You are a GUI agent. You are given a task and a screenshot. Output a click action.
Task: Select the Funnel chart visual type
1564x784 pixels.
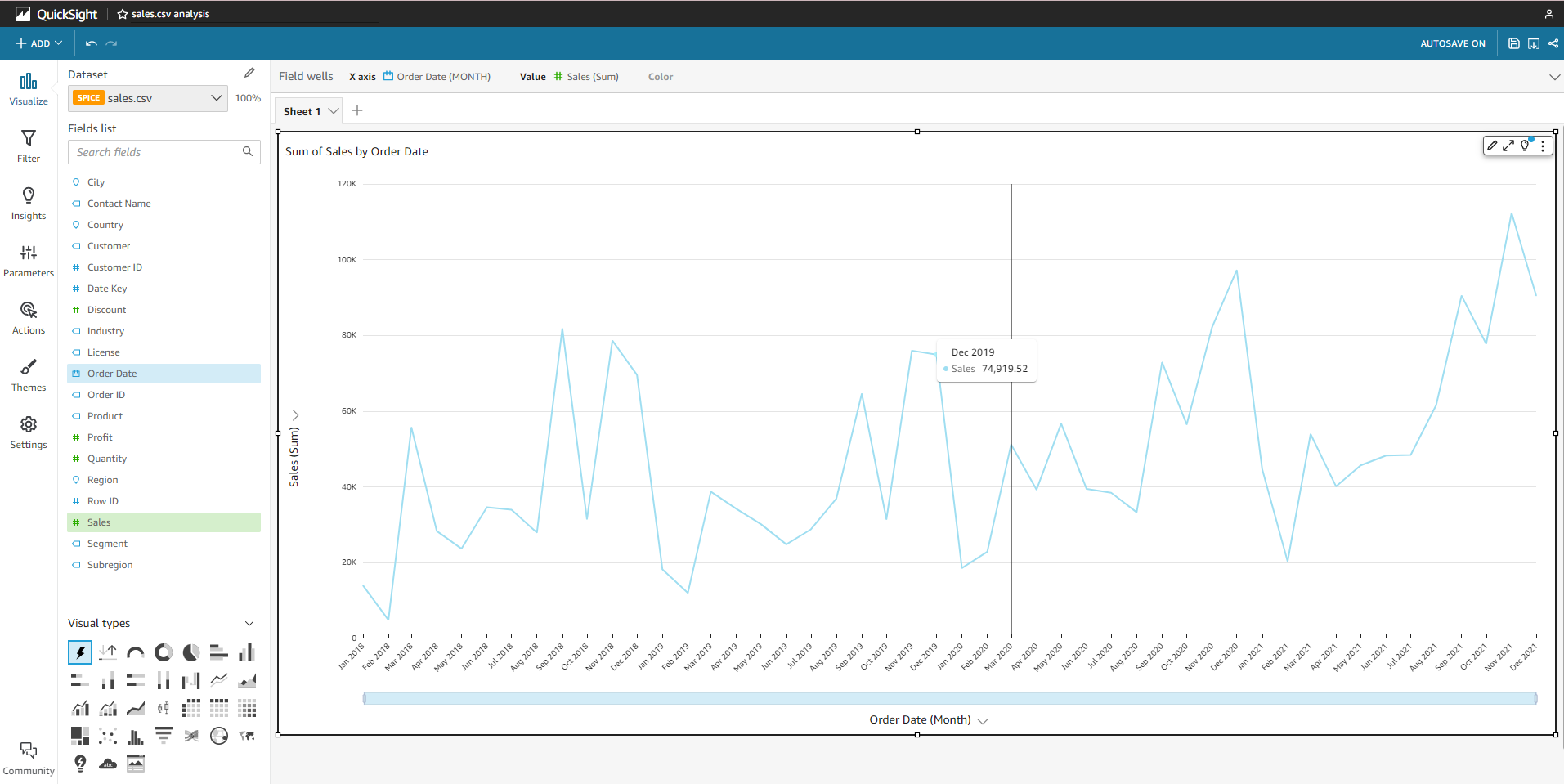[164, 736]
